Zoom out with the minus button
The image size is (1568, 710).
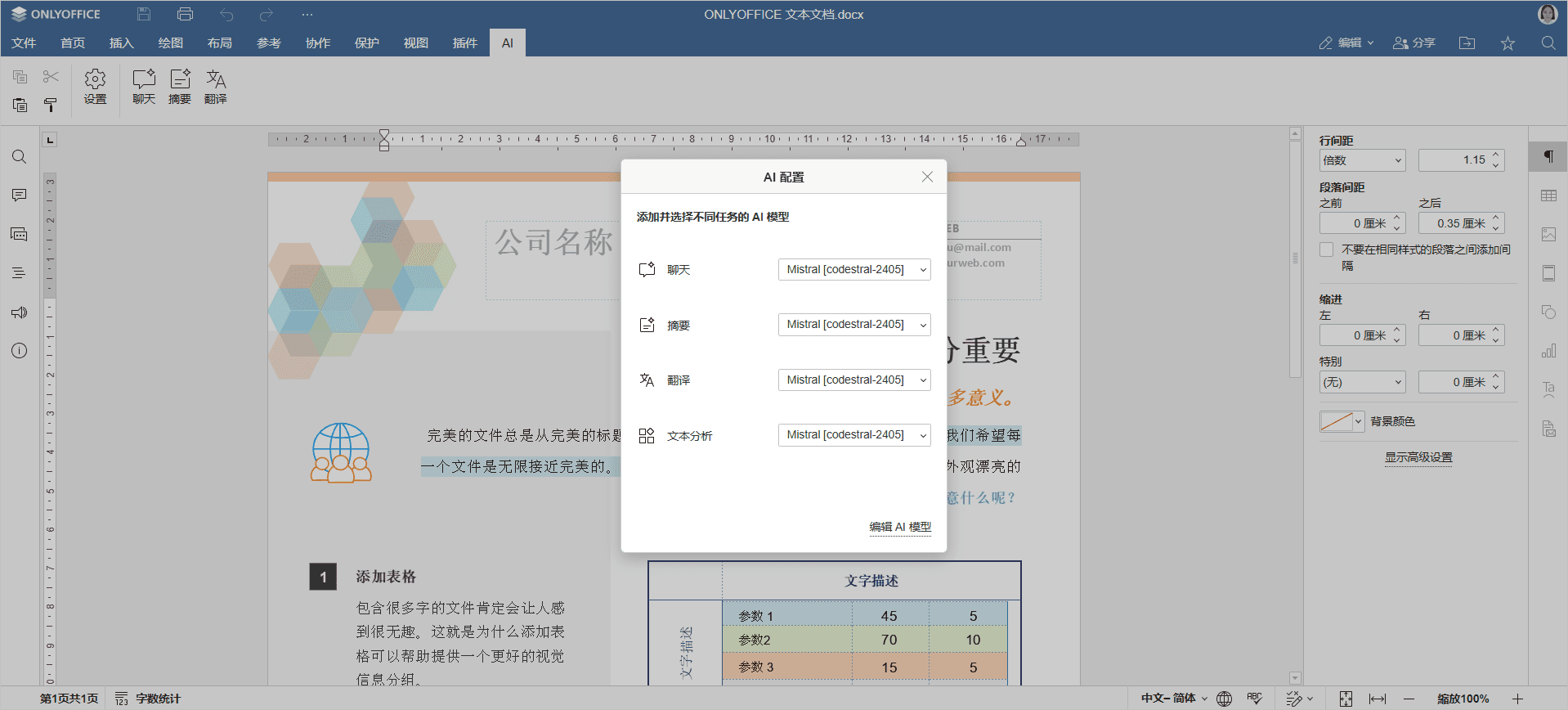click(1409, 699)
